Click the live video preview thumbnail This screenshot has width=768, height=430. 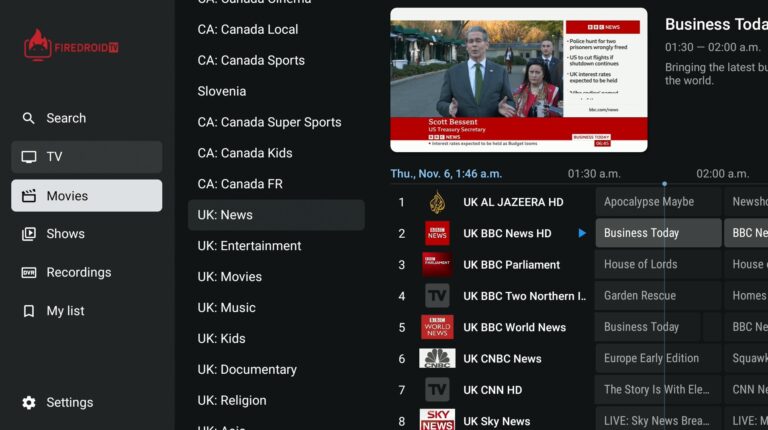point(518,80)
